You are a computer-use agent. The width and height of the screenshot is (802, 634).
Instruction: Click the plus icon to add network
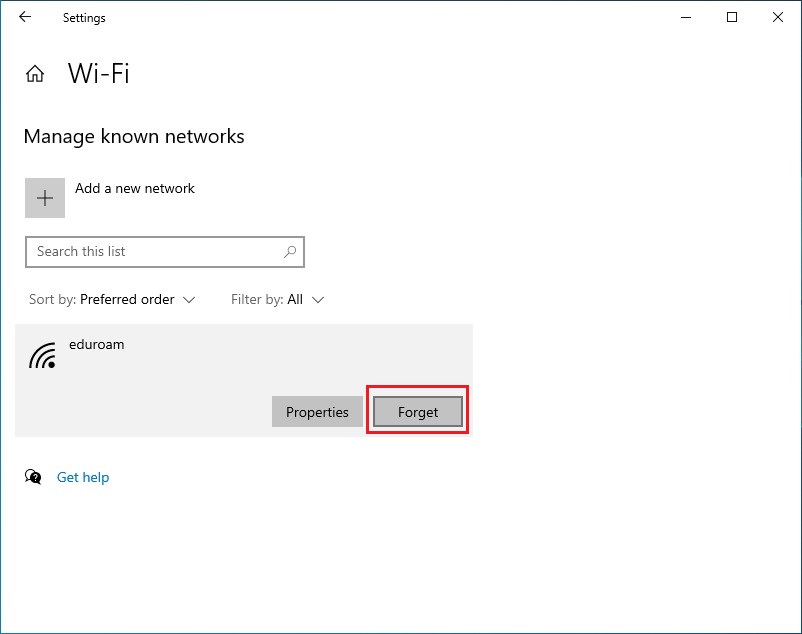(x=45, y=198)
